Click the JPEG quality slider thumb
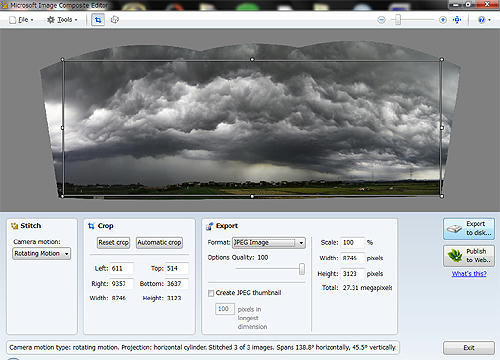The width and height of the screenshot is (500, 360). coord(302,269)
